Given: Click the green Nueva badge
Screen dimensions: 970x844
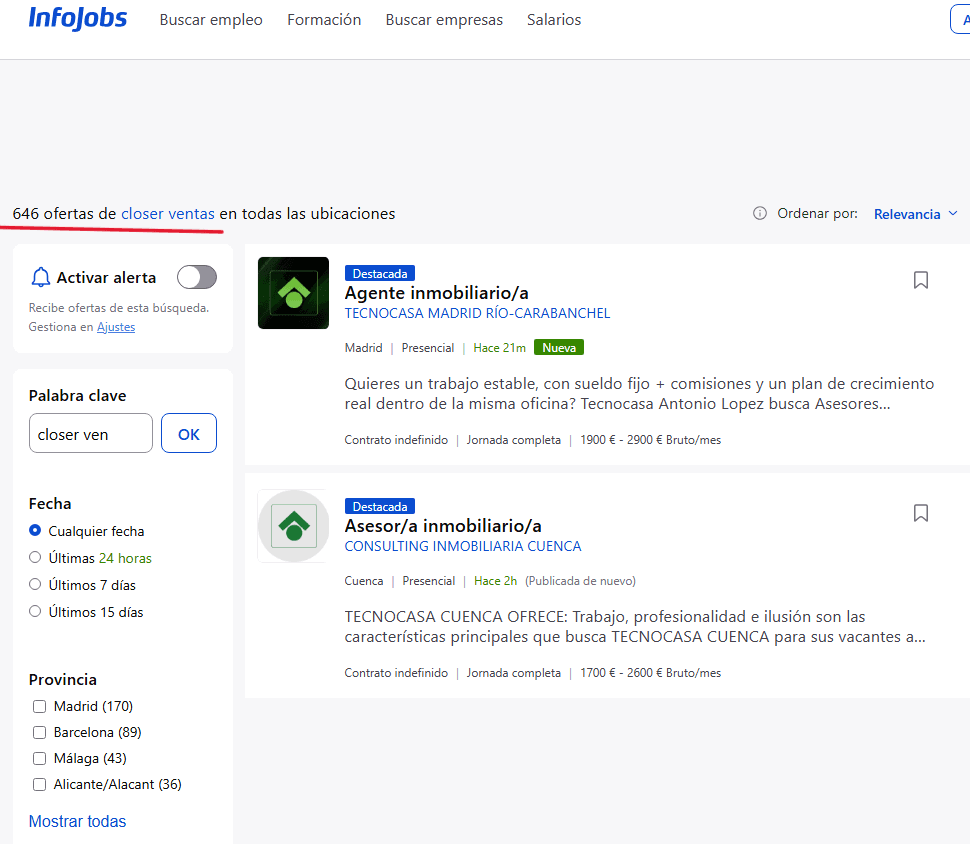Looking at the screenshot, I should 559,348.
